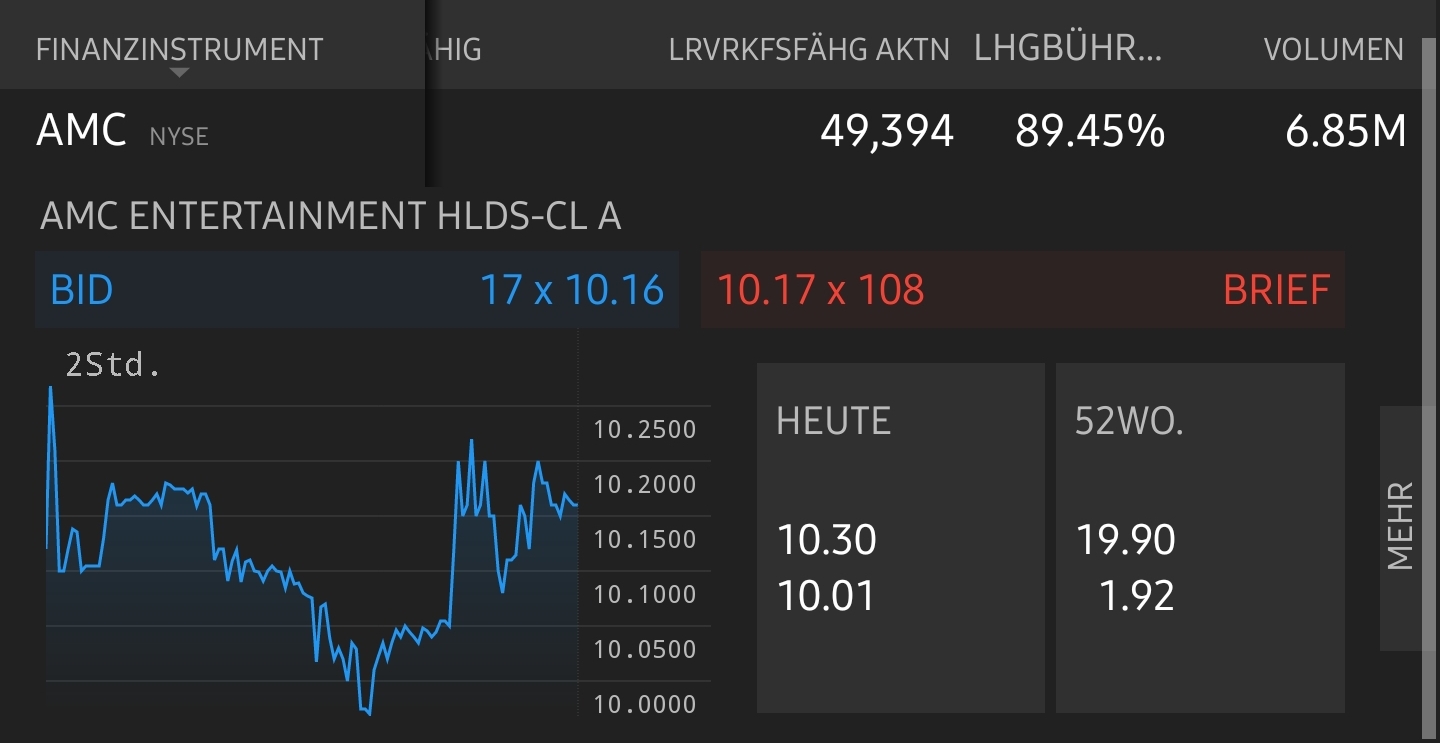Viewport: 1440px width, 743px height.
Task: Click the AMC ENTERTAINMENT HLDS-CL A name
Action: (331, 217)
